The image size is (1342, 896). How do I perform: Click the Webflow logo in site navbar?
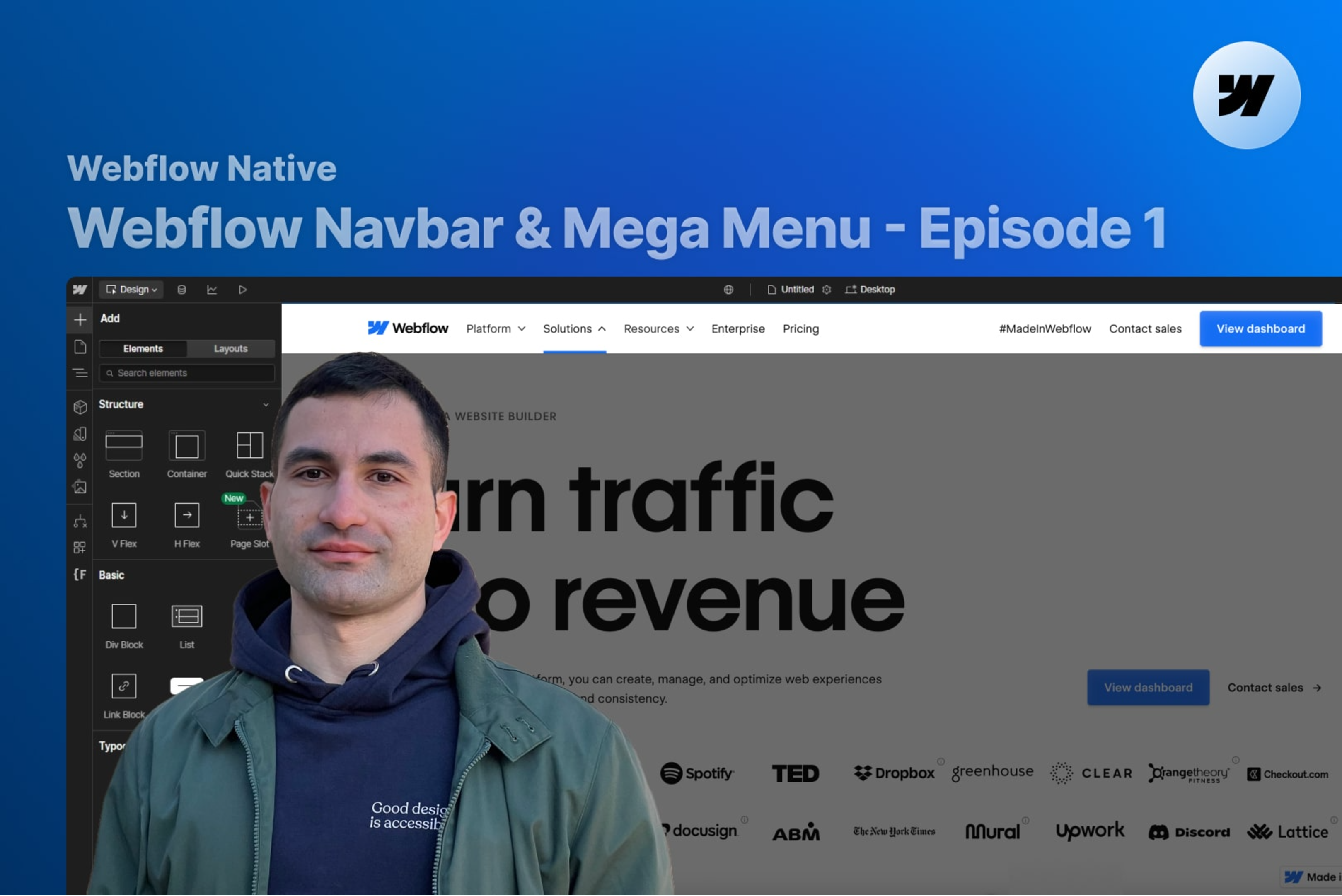point(408,328)
